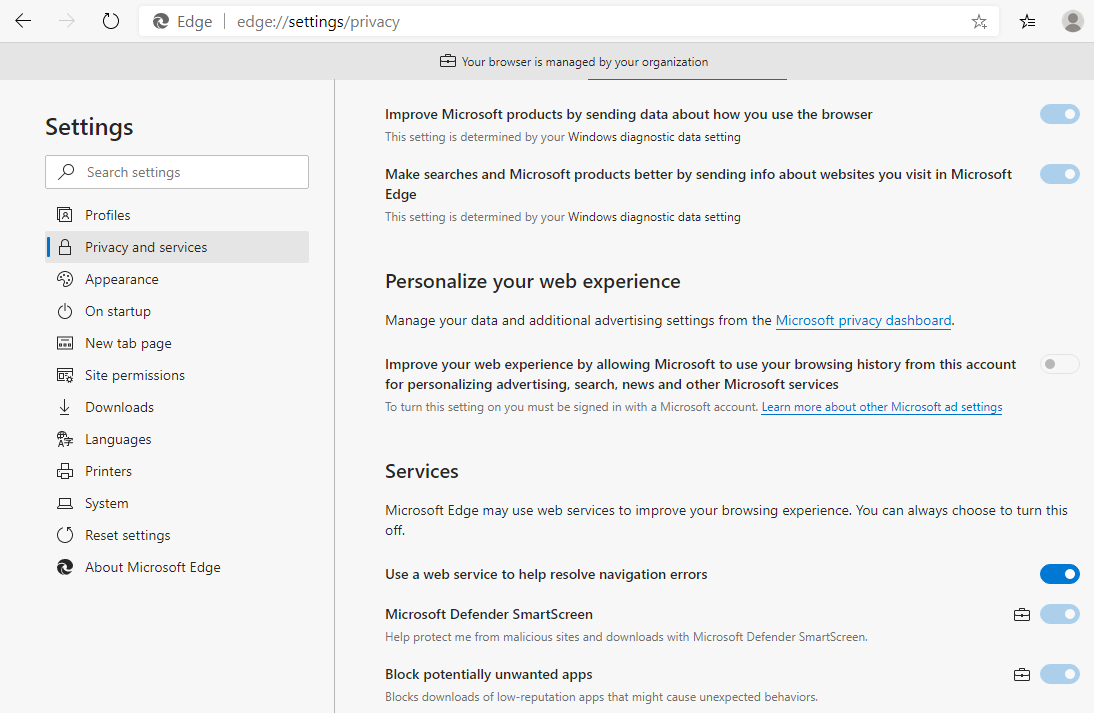
Task: Click the Printers icon
Action: tap(65, 472)
